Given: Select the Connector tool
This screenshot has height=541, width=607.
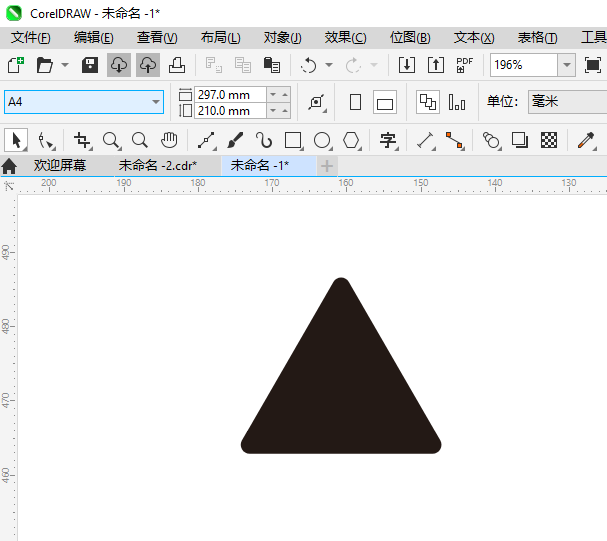Looking at the screenshot, I should 454,140.
